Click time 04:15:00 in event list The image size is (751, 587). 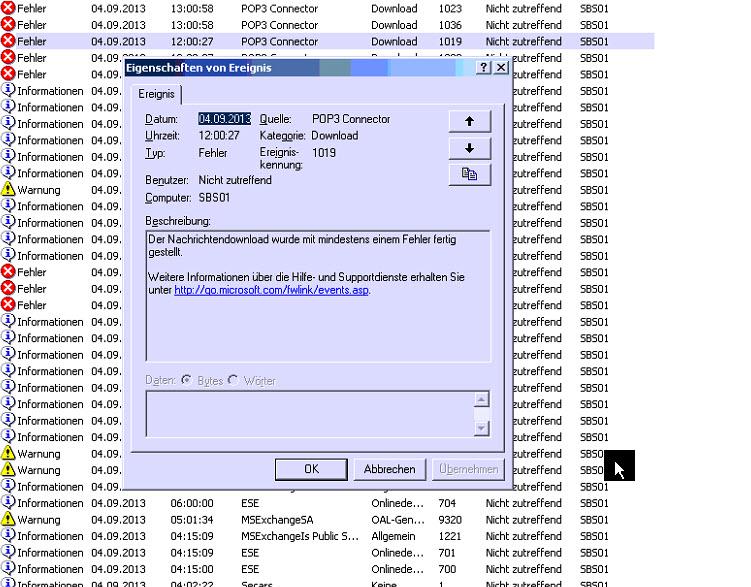coord(192,569)
